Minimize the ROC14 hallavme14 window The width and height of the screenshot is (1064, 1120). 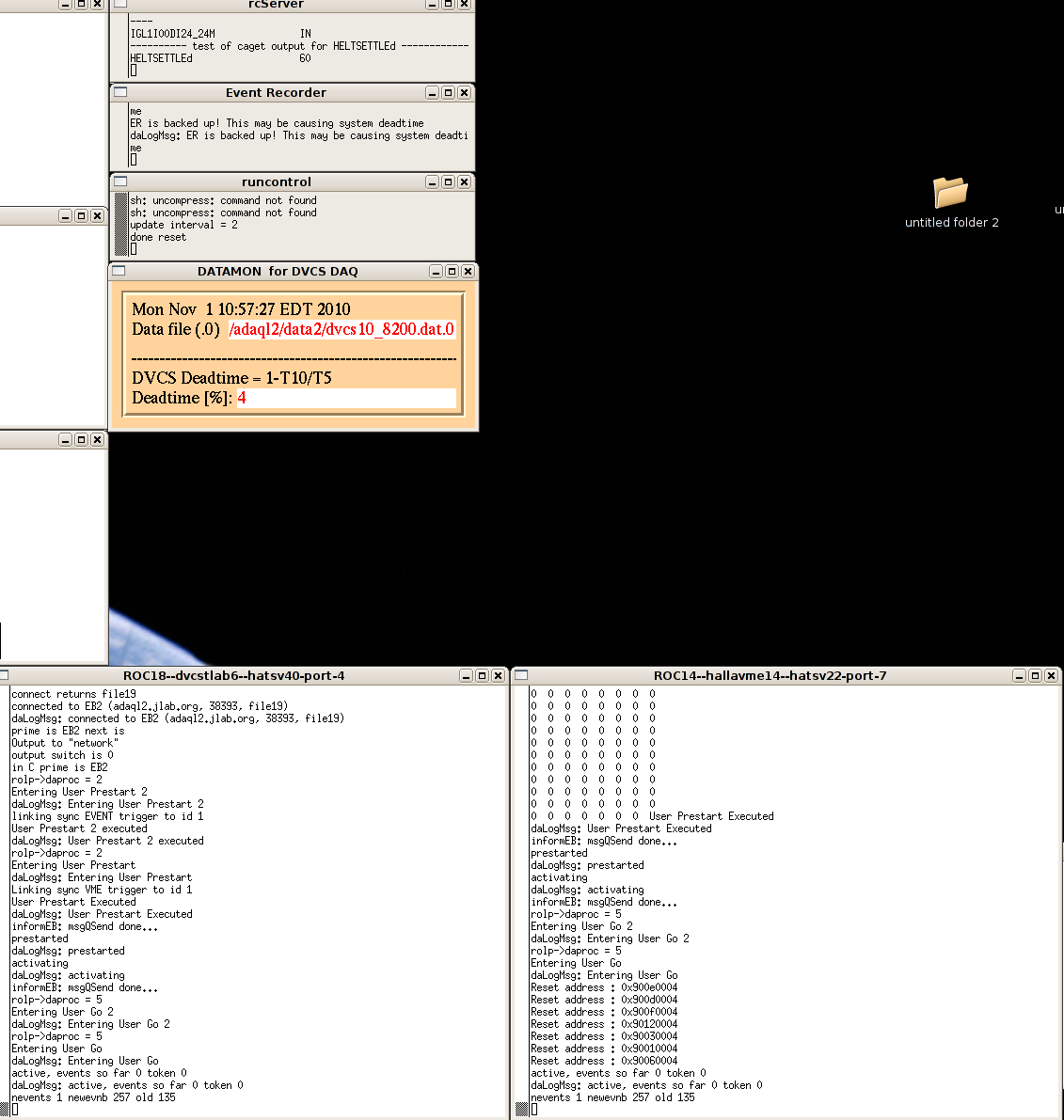point(1020,676)
